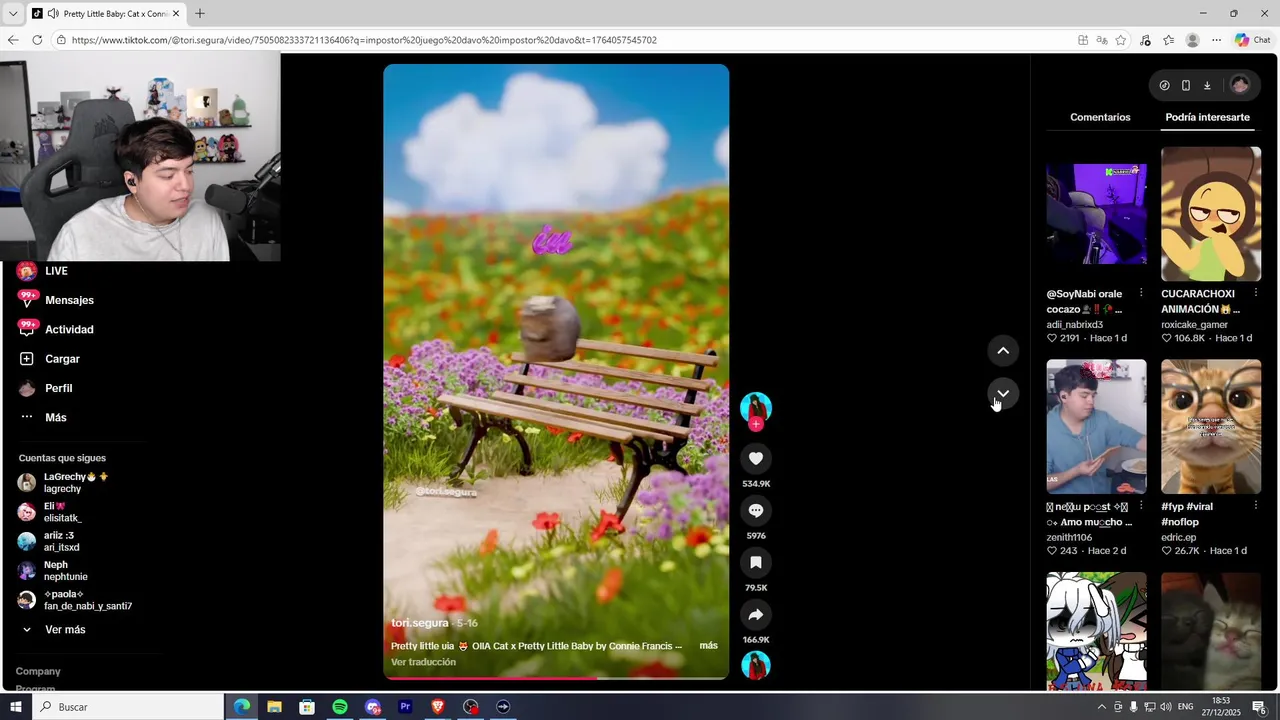This screenshot has height=720, width=1280.
Task: Follow tori.segura via the red plus avatar
Action: [756, 424]
